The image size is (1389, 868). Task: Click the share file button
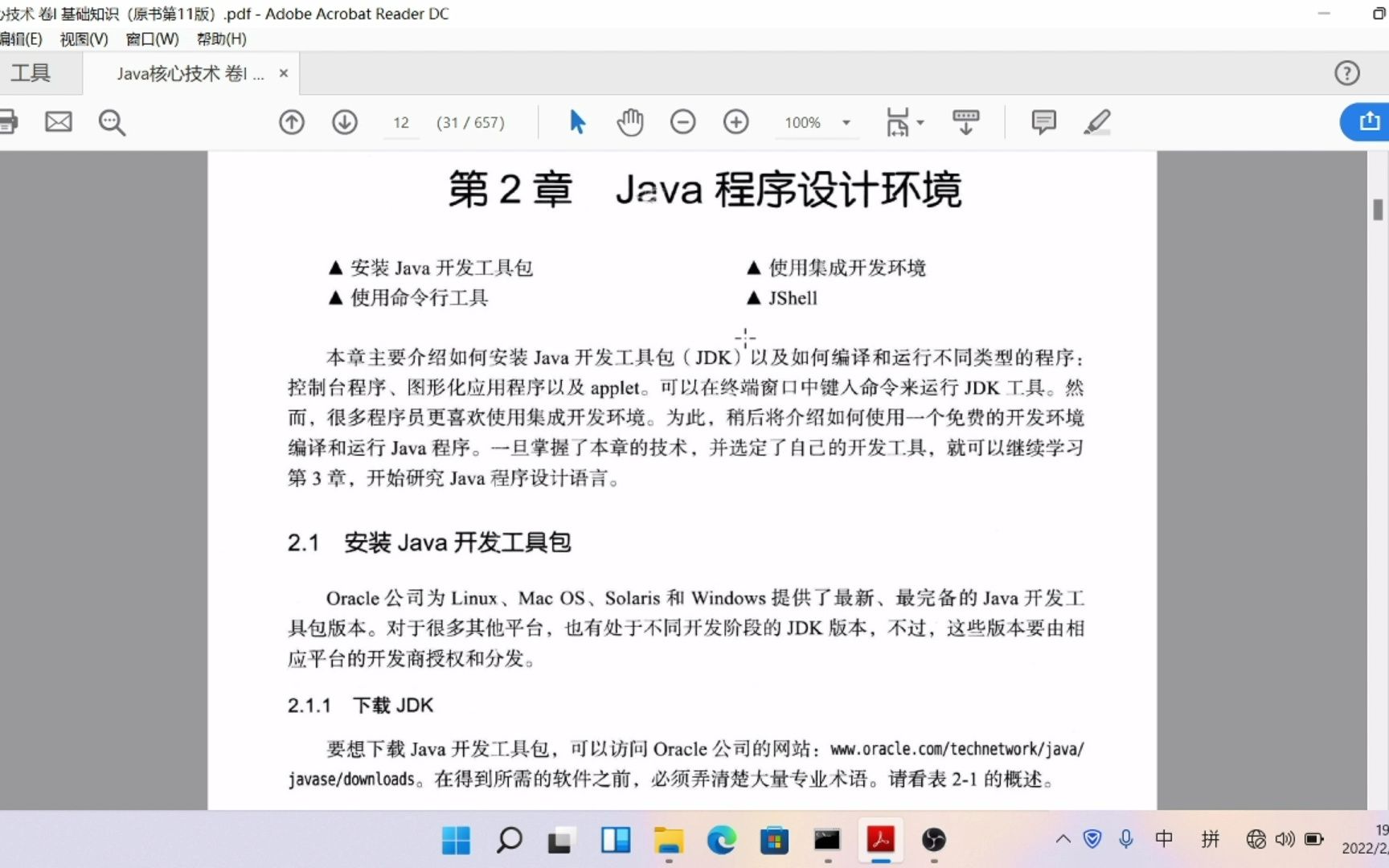pos(1366,122)
